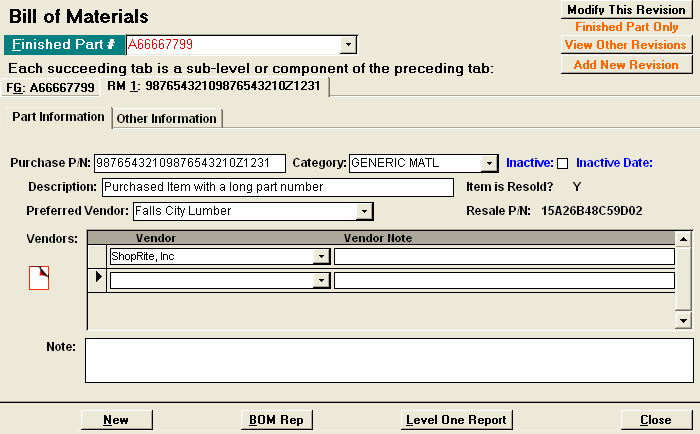Toggle the Inactive checkbox
The width and height of the screenshot is (700, 434).
pos(562,163)
